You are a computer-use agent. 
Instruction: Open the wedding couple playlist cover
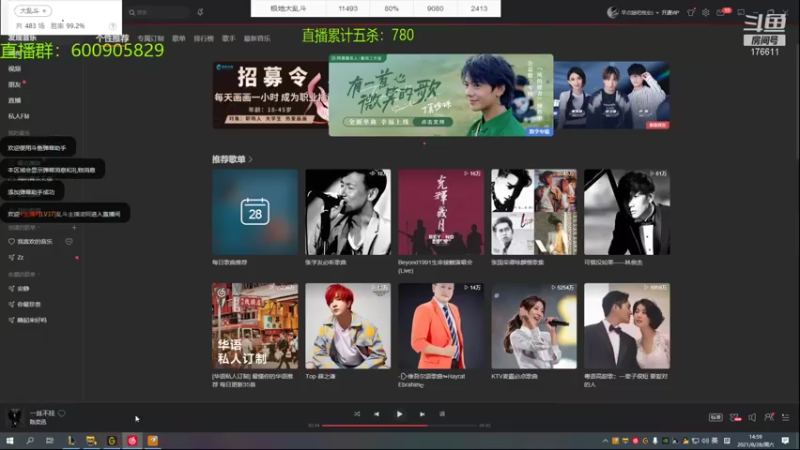click(x=627, y=326)
